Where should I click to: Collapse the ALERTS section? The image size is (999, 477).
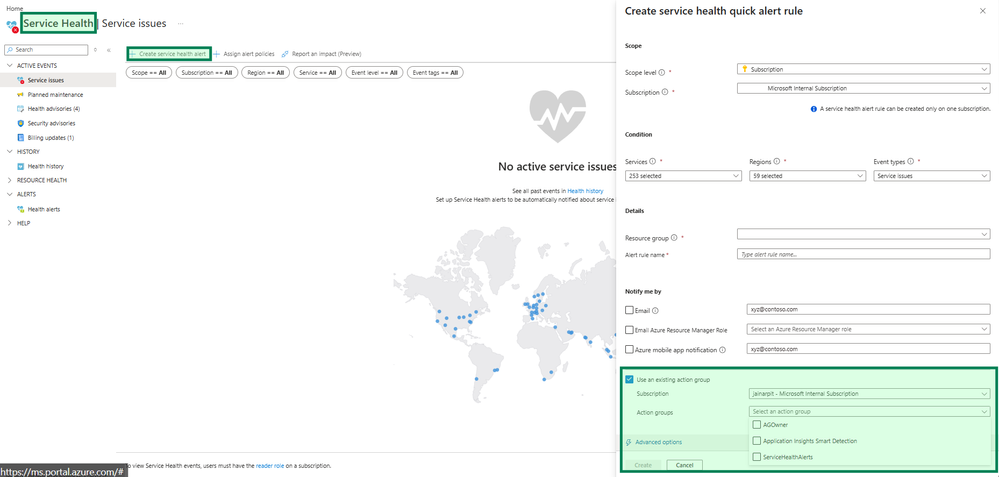pyautogui.click(x=9, y=194)
